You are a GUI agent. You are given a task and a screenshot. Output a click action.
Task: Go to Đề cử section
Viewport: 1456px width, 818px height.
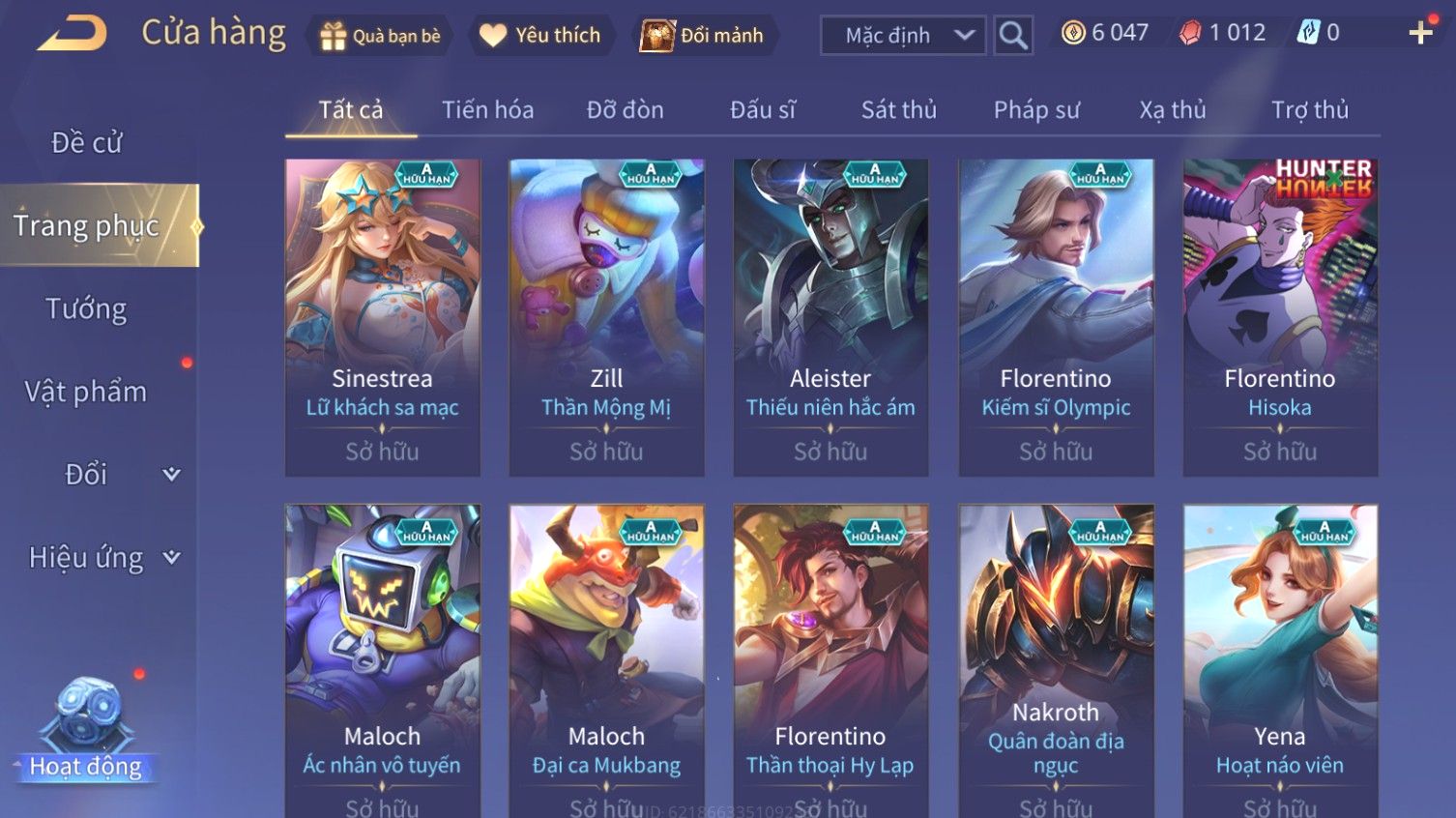click(x=86, y=142)
